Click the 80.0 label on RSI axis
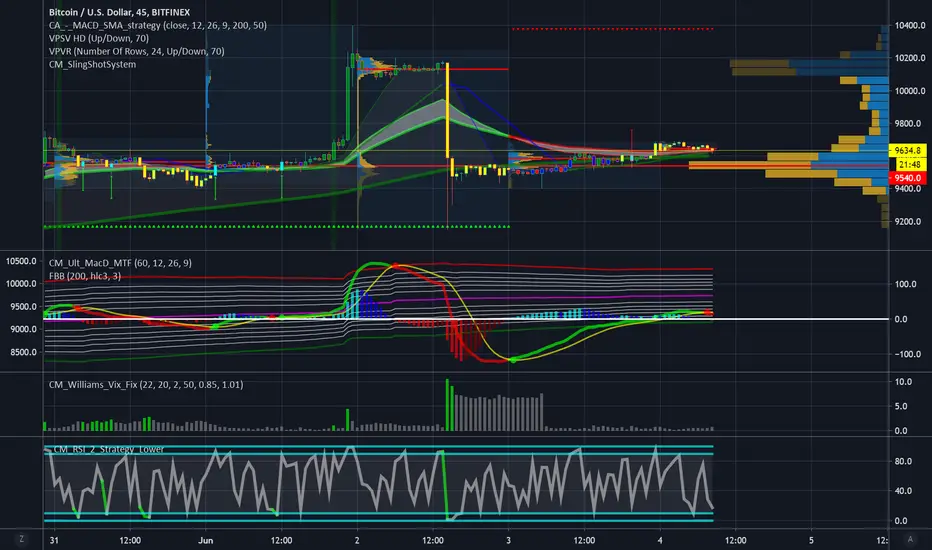Image resolution: width=932 pixels, height=550 pixels. click(903, 461)
